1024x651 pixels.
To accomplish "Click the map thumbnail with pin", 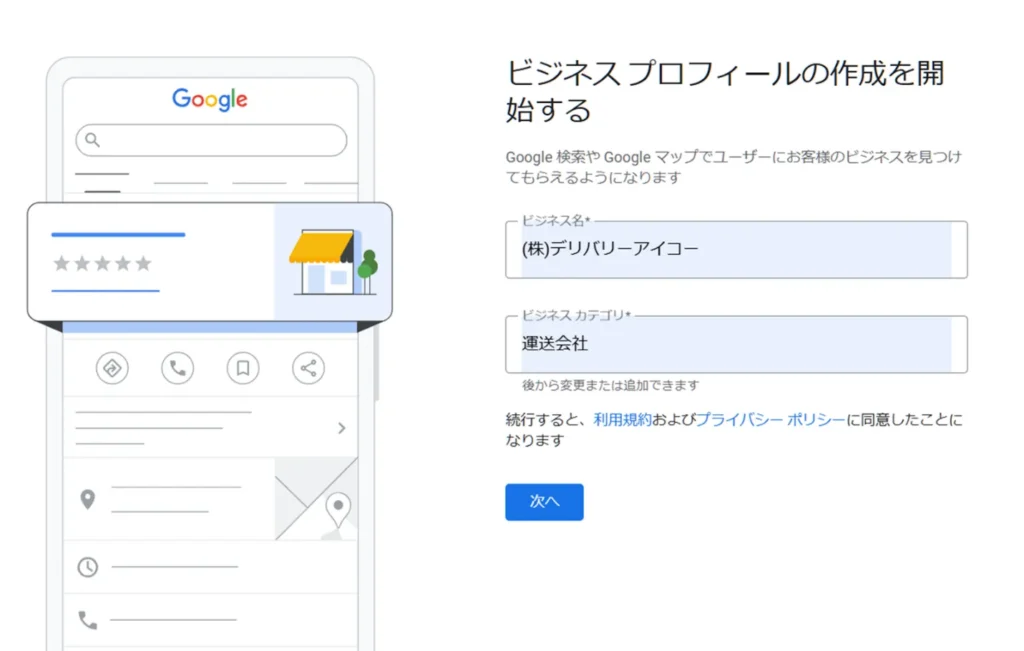I will [316, 499].
